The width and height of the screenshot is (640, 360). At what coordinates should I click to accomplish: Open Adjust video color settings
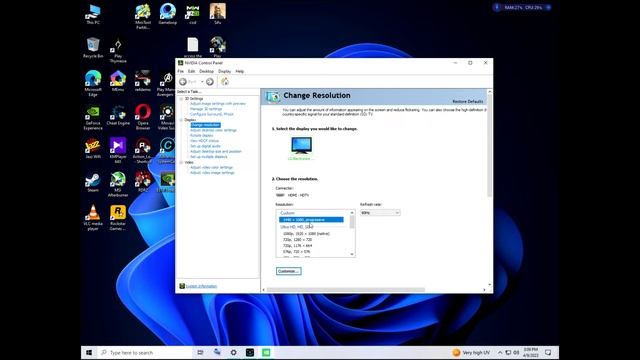(211, 167)
